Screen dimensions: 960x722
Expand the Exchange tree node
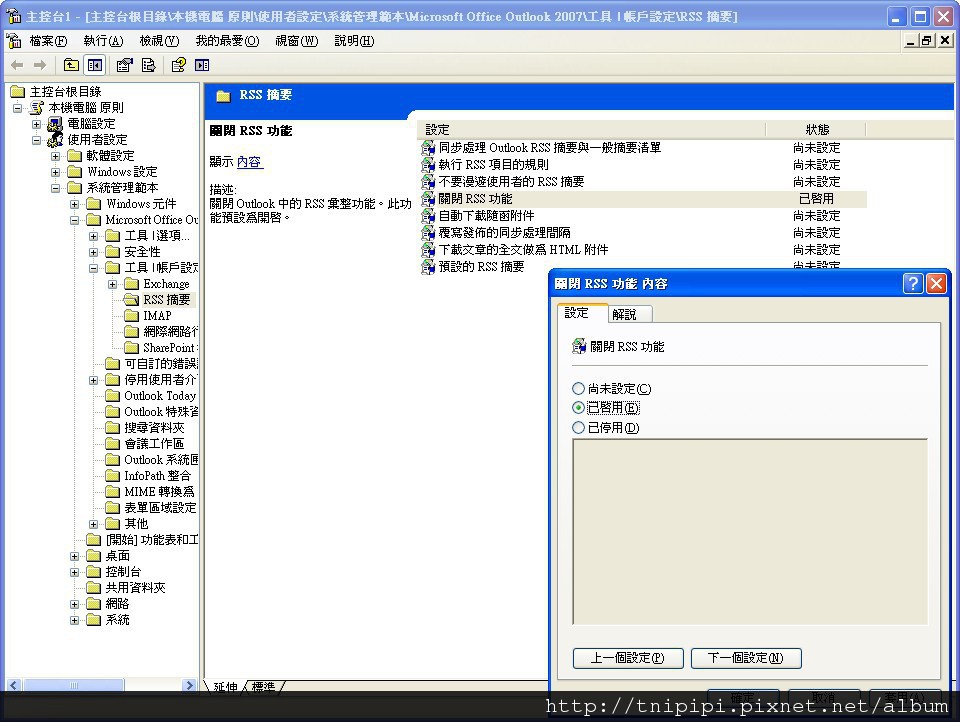[113, 284]
